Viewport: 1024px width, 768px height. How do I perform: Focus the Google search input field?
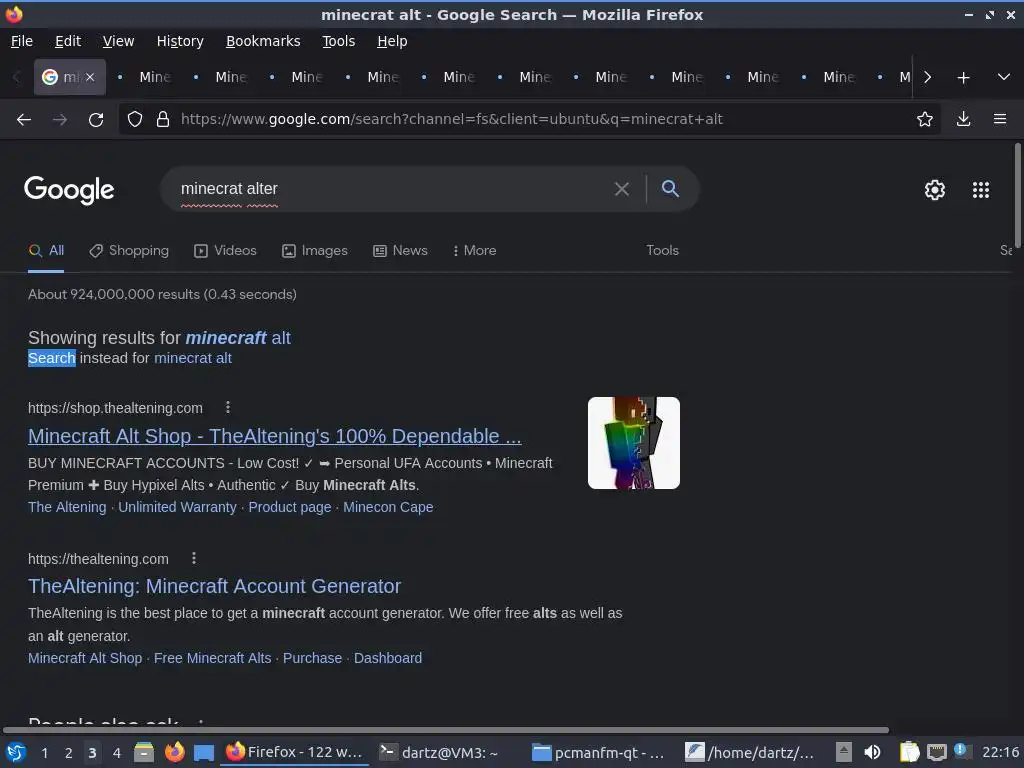[x=392, y=189]
